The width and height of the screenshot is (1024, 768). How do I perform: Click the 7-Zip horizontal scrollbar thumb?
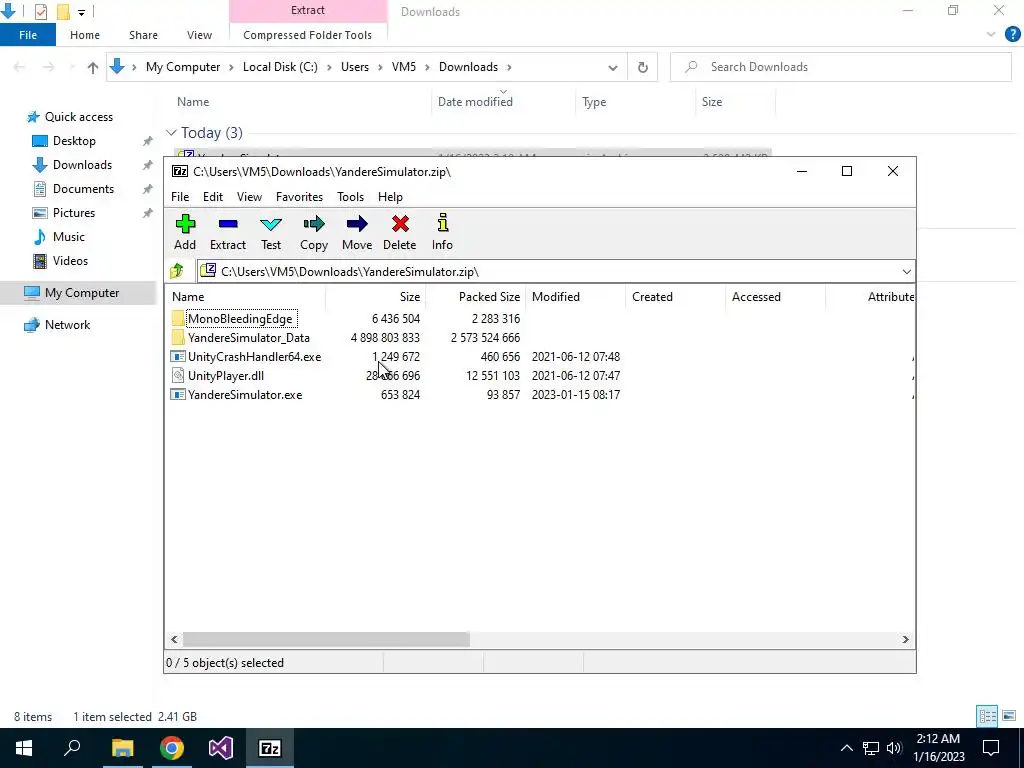pos(326,639)
